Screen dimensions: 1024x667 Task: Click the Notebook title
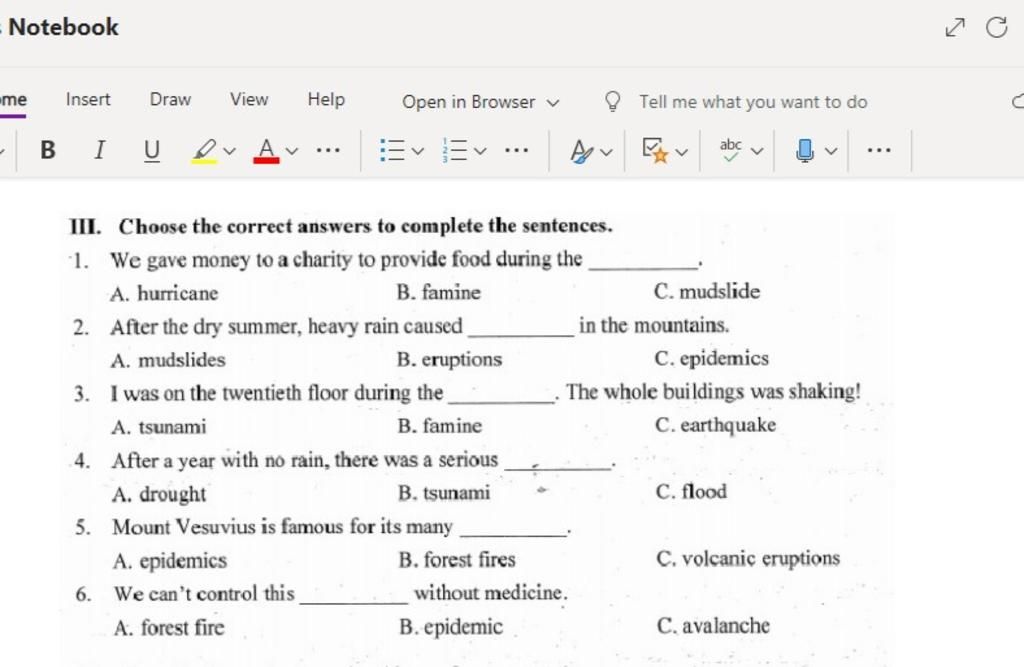[63, 27]
